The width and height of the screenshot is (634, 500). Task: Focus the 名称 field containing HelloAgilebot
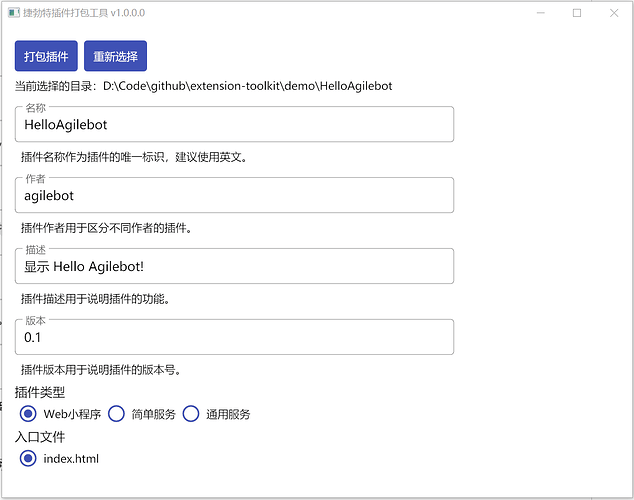234,125
